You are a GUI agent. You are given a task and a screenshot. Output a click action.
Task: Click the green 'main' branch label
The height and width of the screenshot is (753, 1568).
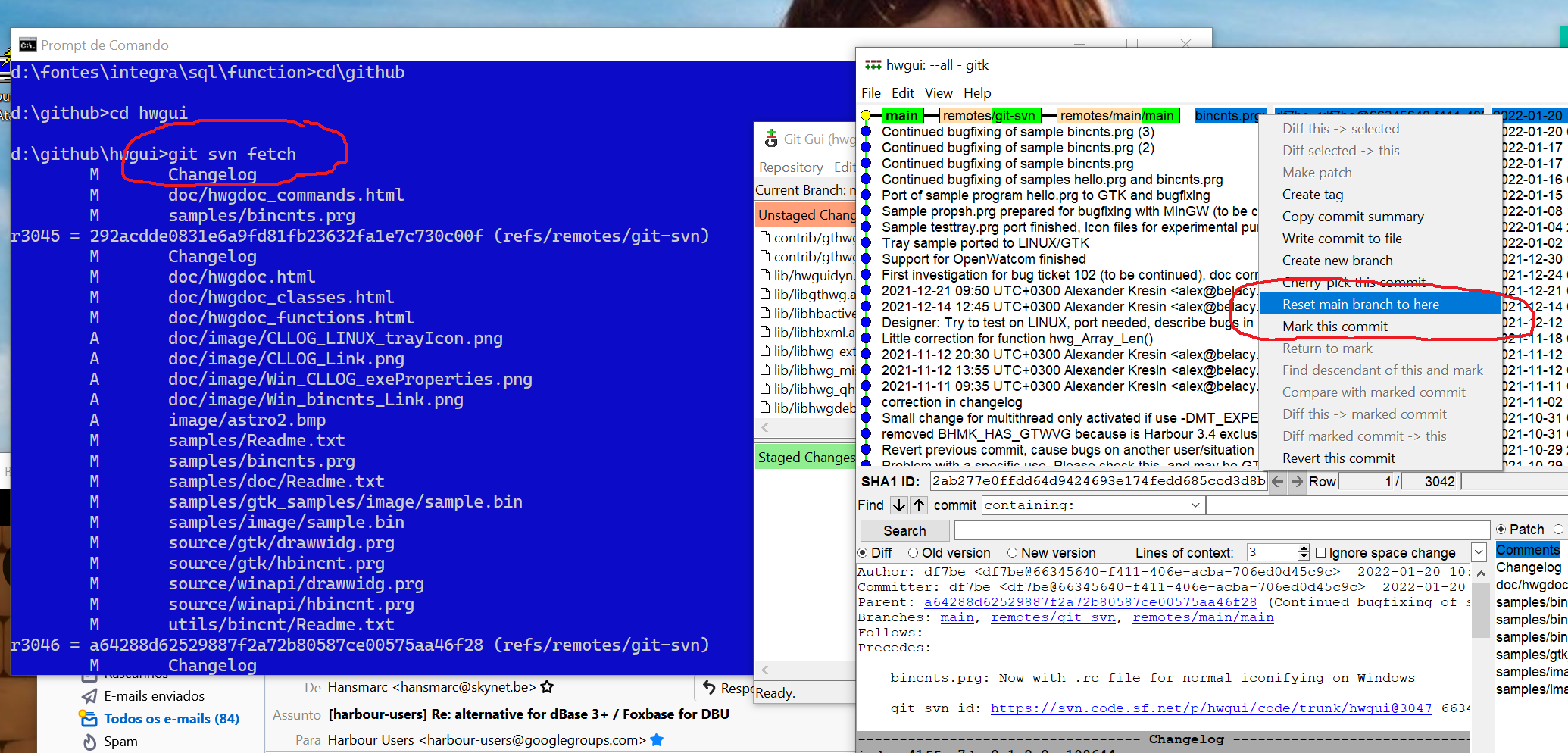pos(902,116)
